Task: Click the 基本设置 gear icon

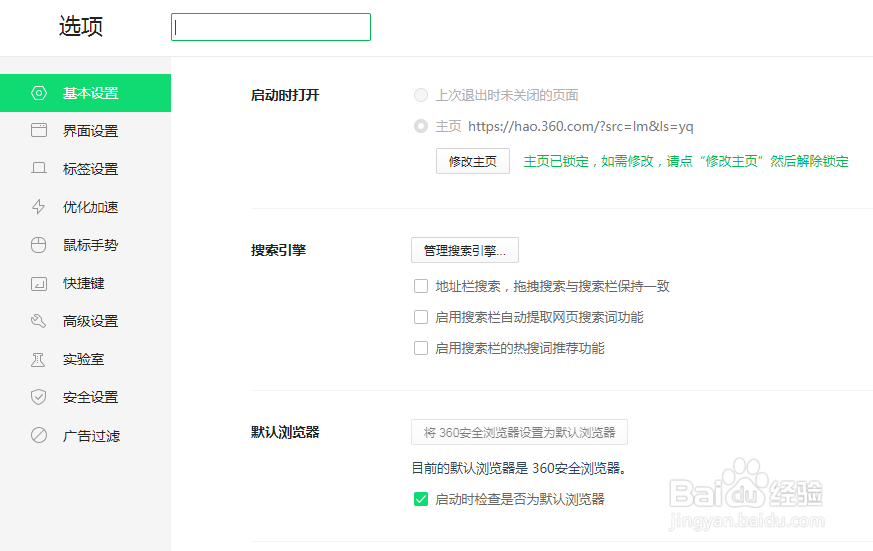Action: pyautogui.click(x=39, y=93)
